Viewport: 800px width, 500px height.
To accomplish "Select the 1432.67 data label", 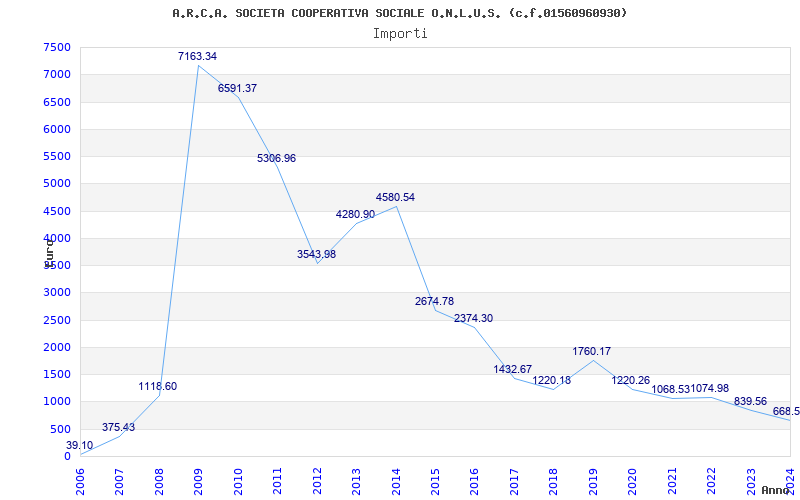I will [x=513, y=369].
